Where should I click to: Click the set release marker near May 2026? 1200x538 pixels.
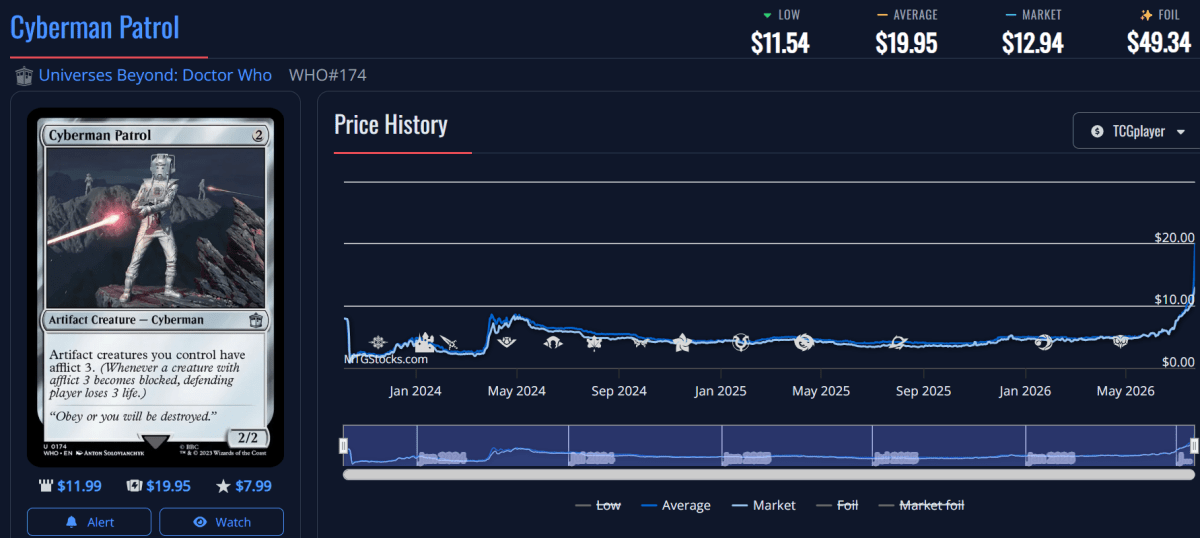click(1120, 341)
